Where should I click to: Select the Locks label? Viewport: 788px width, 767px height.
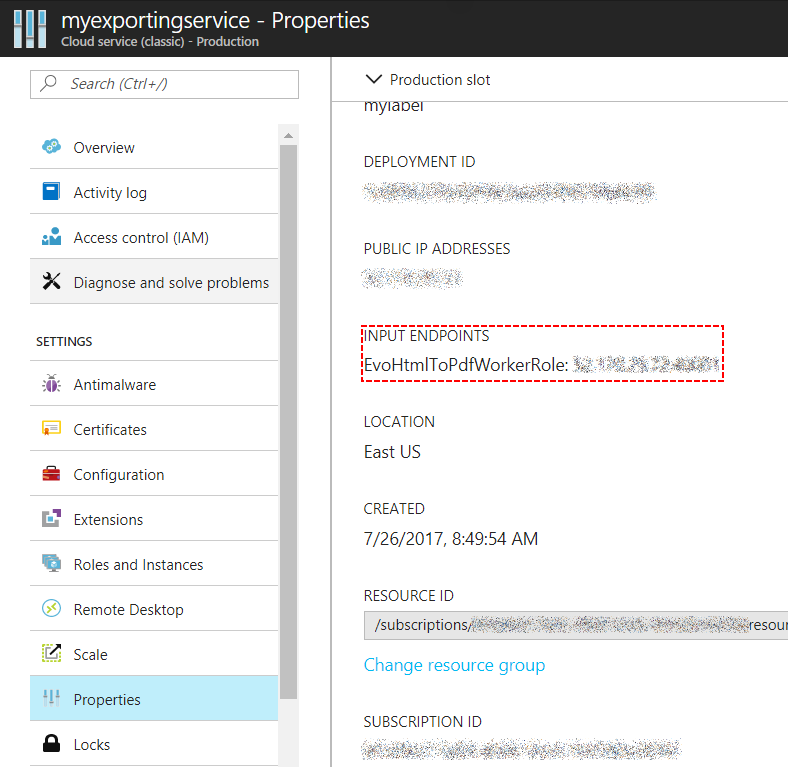[91, 744]
